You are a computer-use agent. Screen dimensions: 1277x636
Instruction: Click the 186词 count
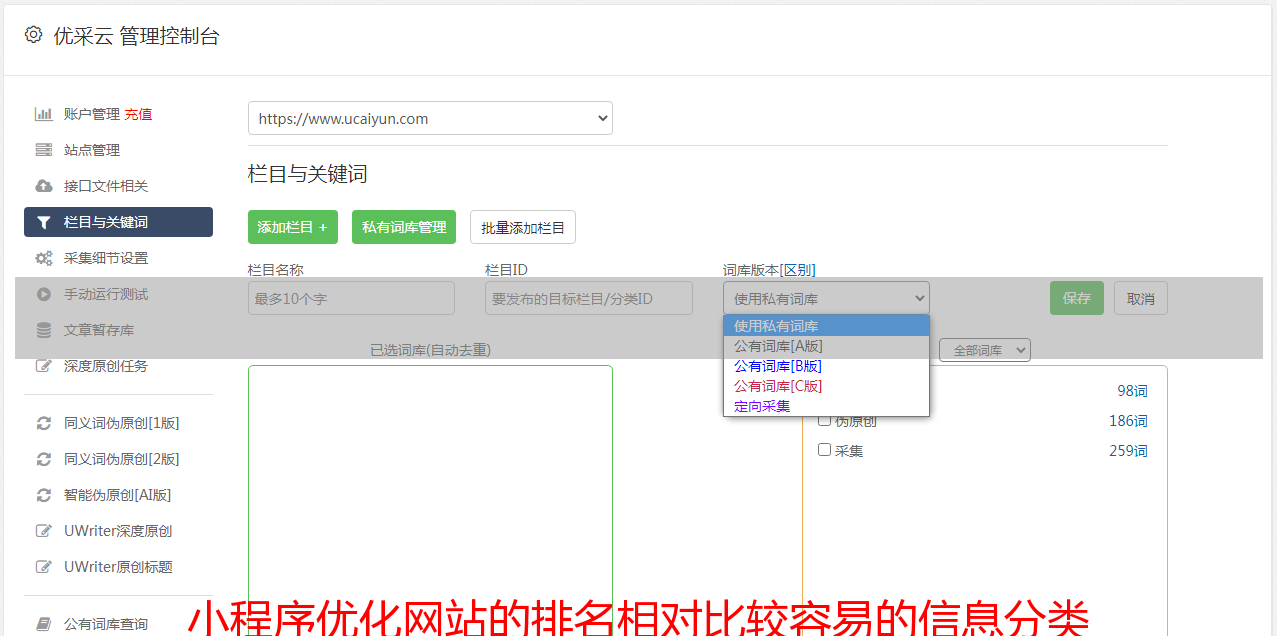click(x=1128, y=421)
